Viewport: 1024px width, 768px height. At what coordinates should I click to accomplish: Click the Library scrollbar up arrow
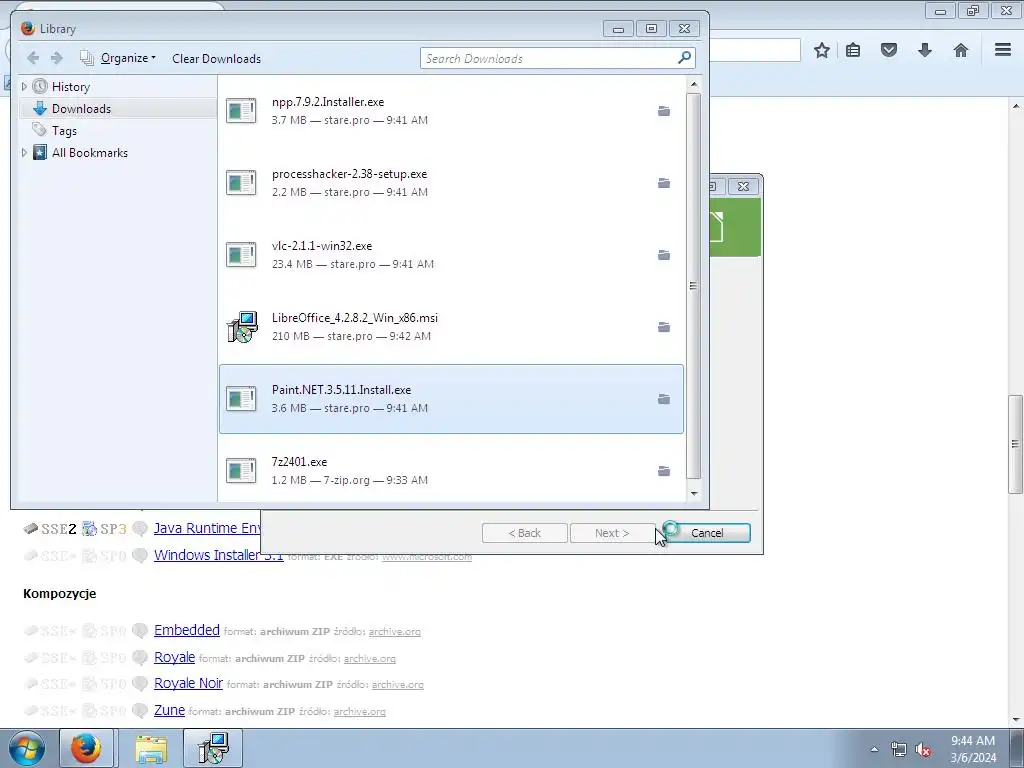click(694, 84)
